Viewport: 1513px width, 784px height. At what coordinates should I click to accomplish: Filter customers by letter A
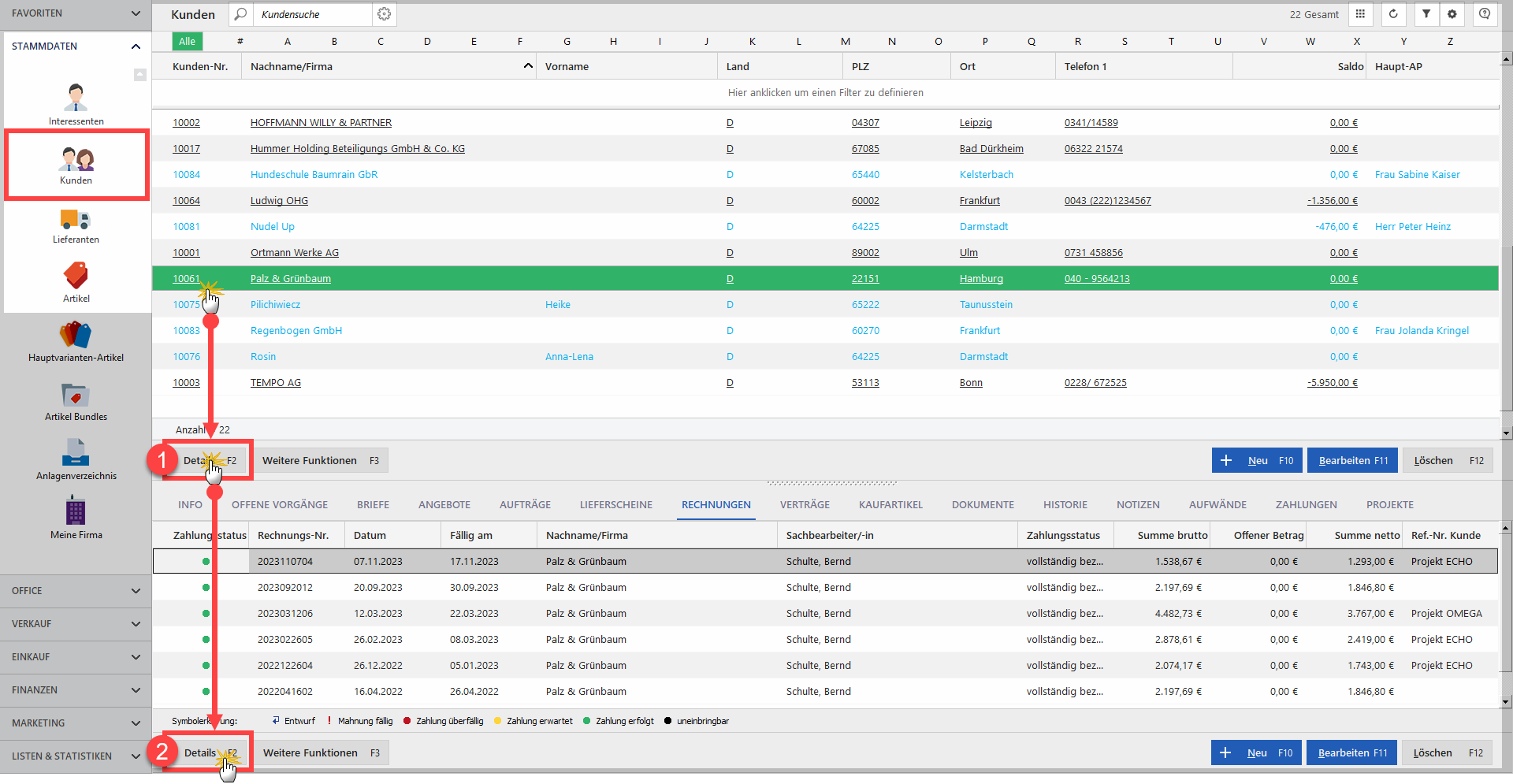[x=288, y=42]
